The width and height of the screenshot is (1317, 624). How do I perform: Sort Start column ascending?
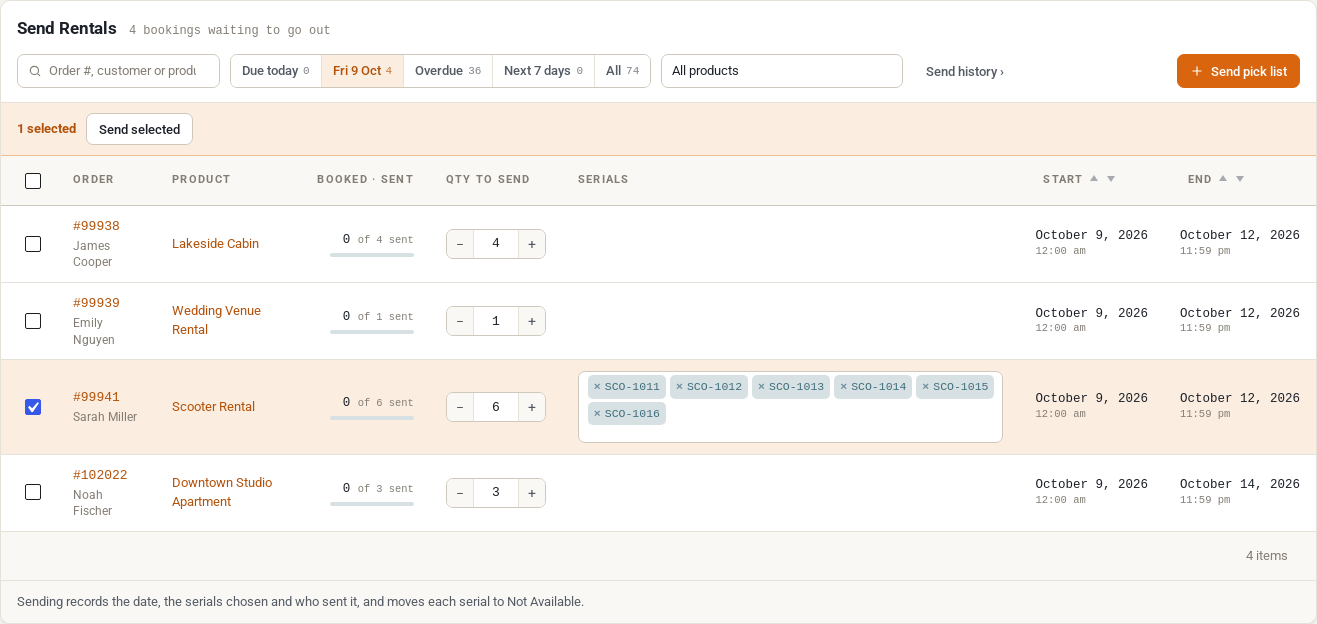point(1094,179)
